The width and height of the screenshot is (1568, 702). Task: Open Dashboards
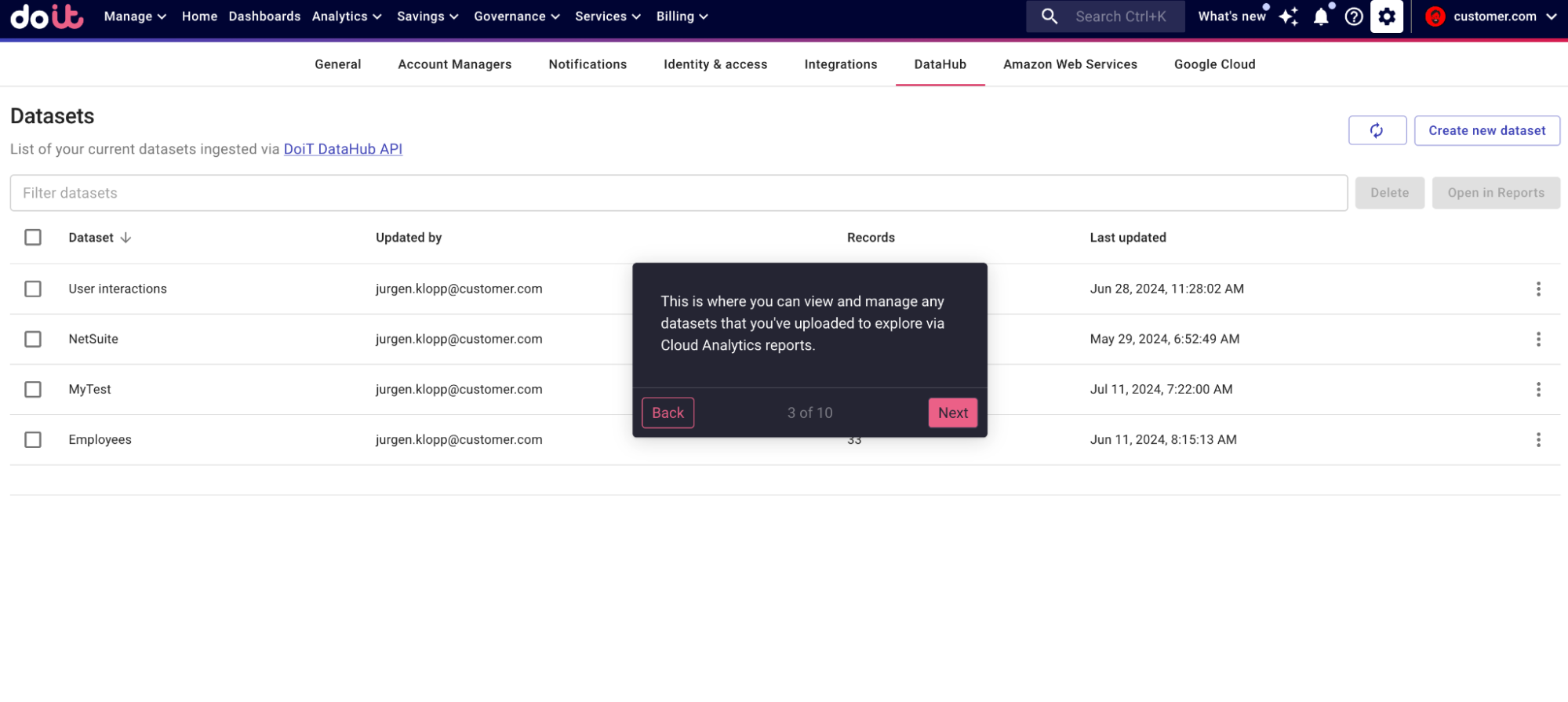click(x=264, y=16)
